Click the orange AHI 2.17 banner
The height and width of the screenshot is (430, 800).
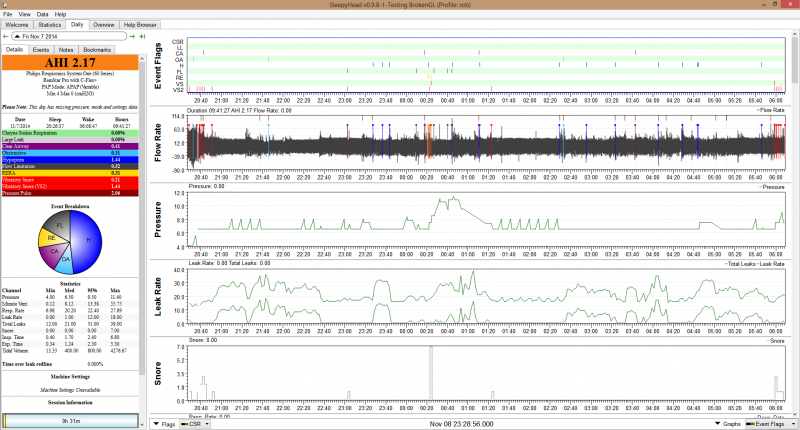click(x=70, y=63)
